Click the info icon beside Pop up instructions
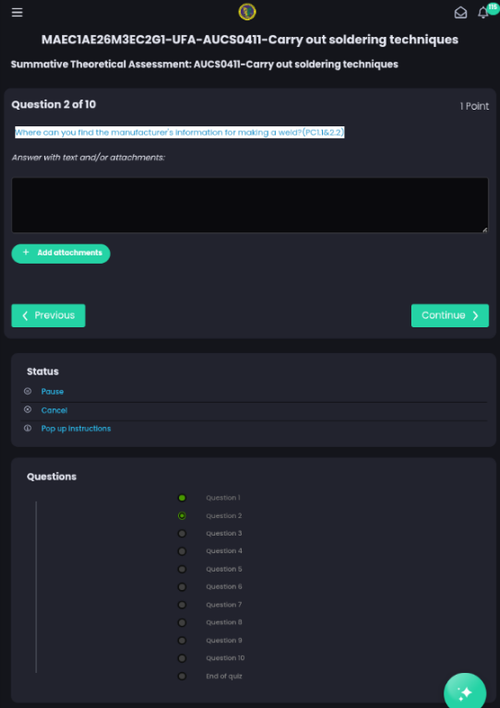500x708 pixels. 28,428
